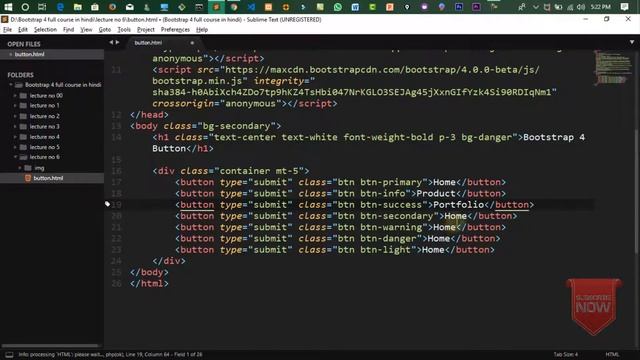
Task: Launch Premiere Pro from the taskbar
Action: [x=476, y=7]
